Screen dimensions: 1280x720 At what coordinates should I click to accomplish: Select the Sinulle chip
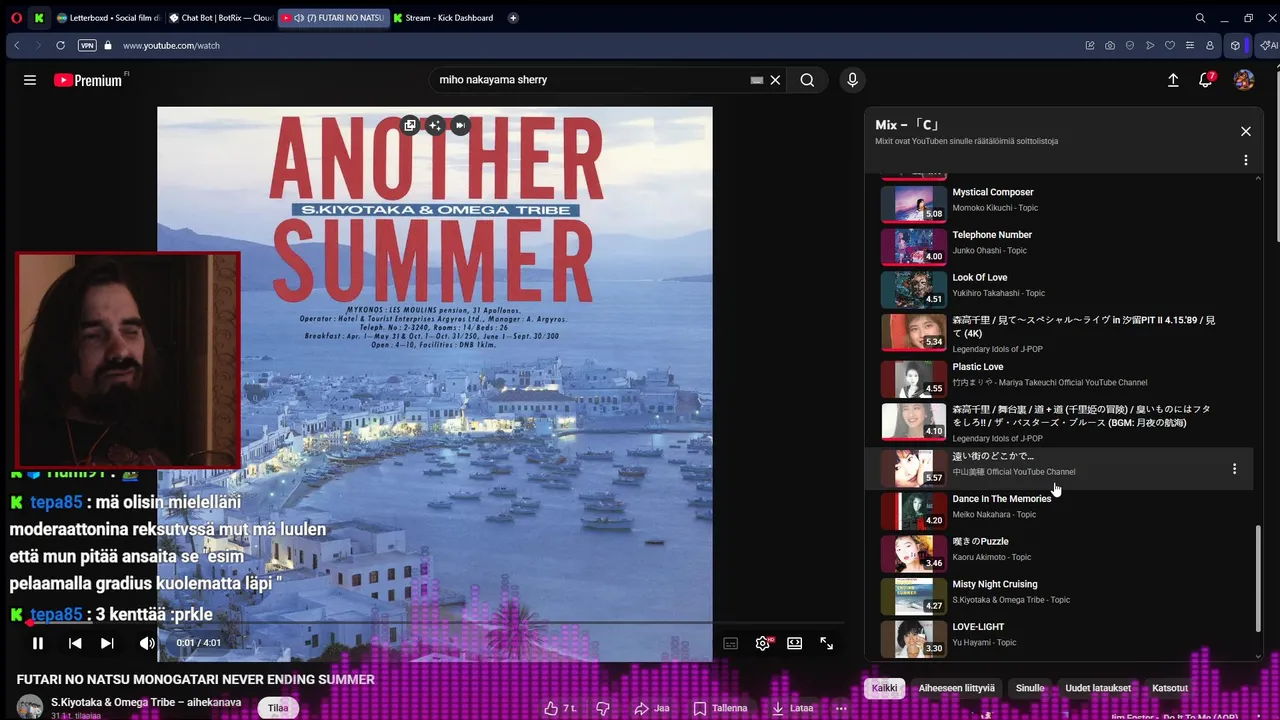(1030, 688)
